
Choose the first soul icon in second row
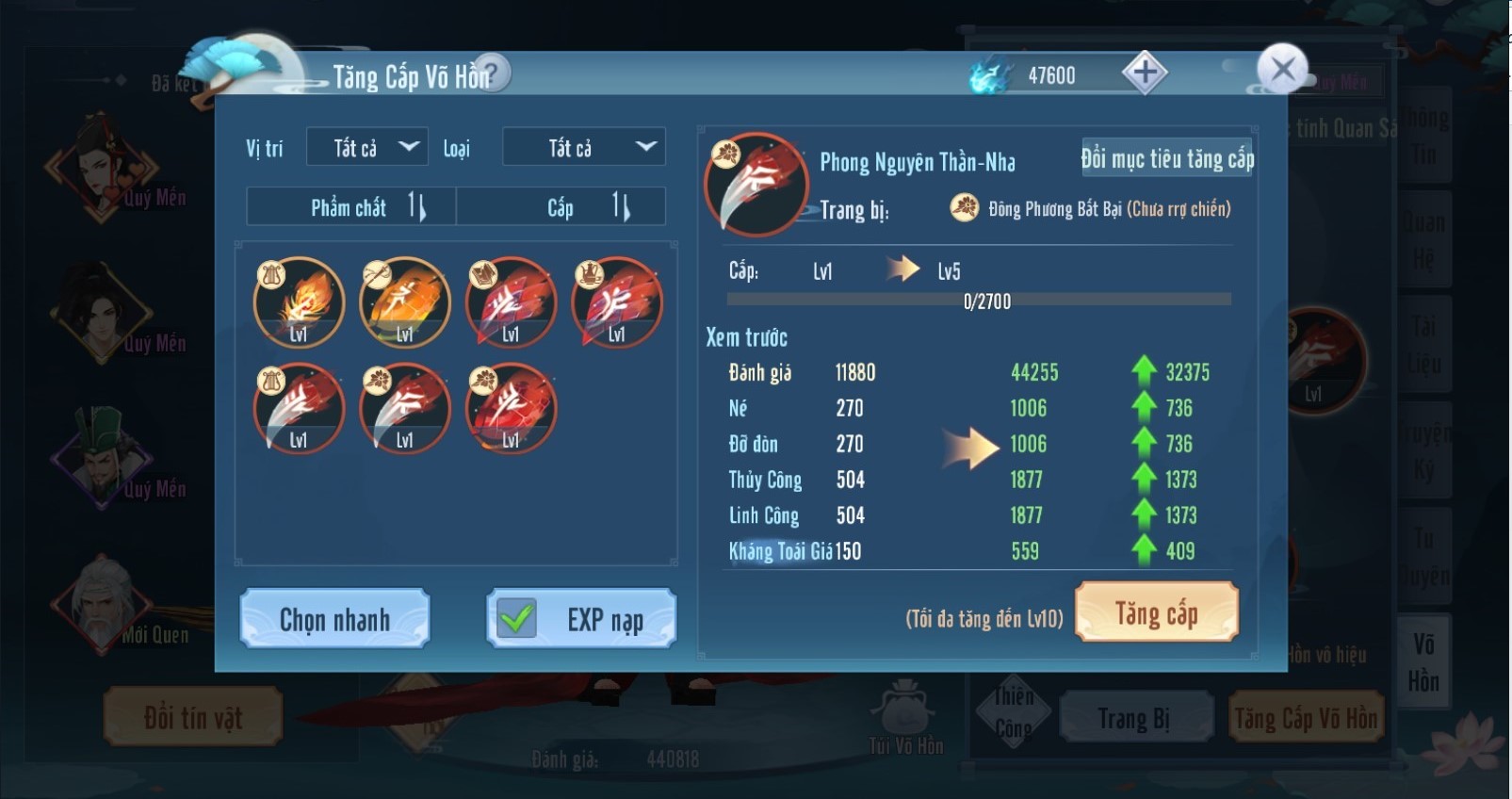coord(299,409)
